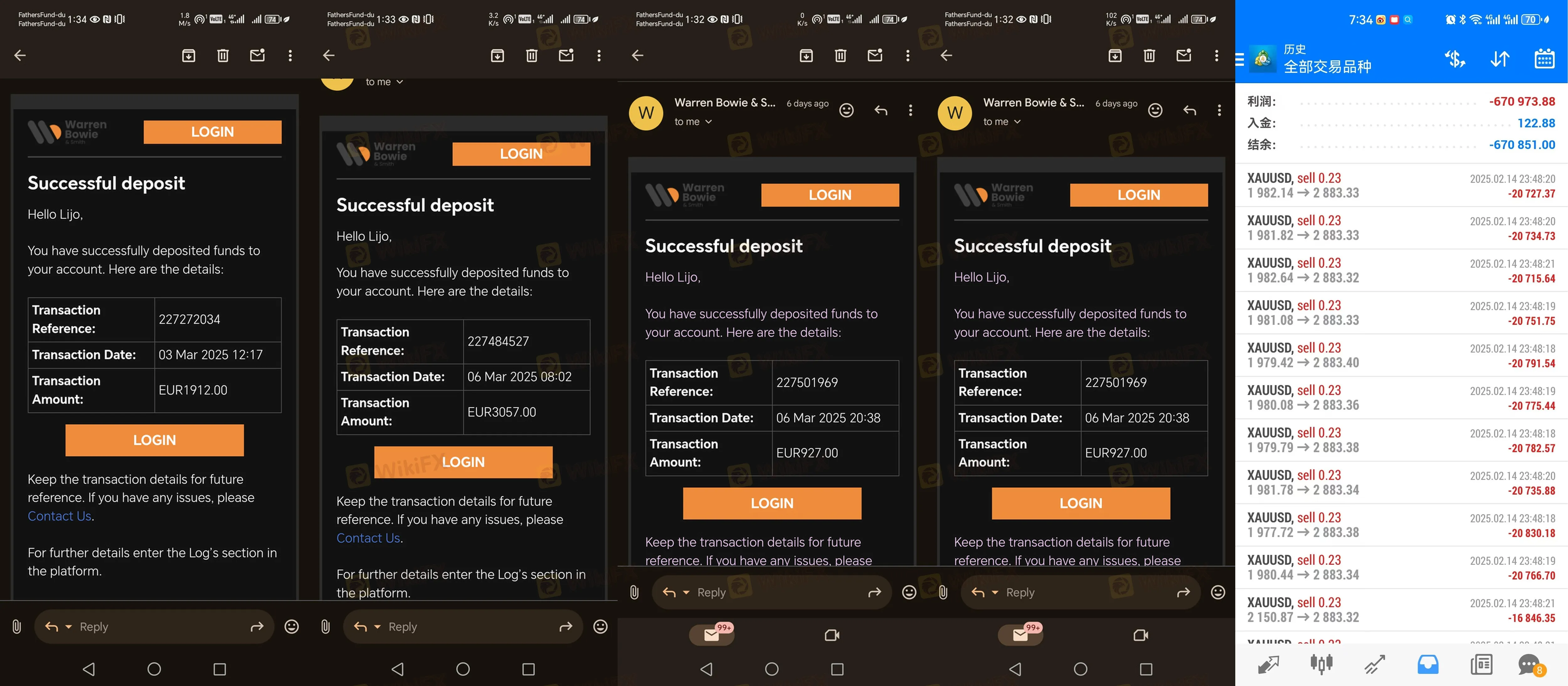This screenshot has width=1568, height=686.
Task: Open the Quotes tab in the trading app
Action: point(1268,664)
